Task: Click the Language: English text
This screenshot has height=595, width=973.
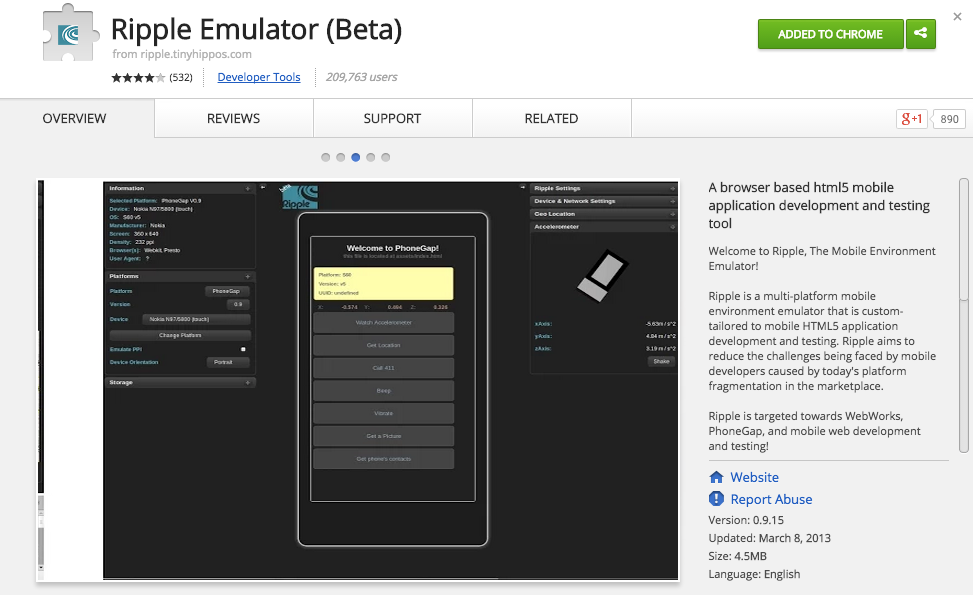Action: click(x=754, y=574)
